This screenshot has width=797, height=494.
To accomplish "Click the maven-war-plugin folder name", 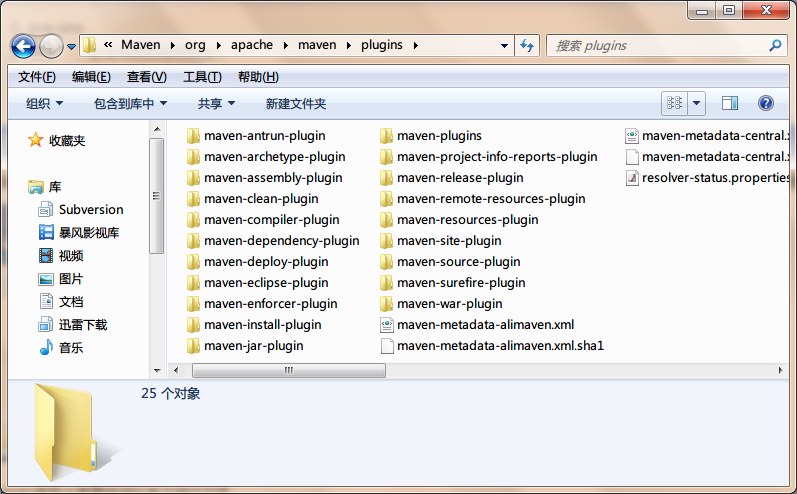I will click(x=449, y=304).
